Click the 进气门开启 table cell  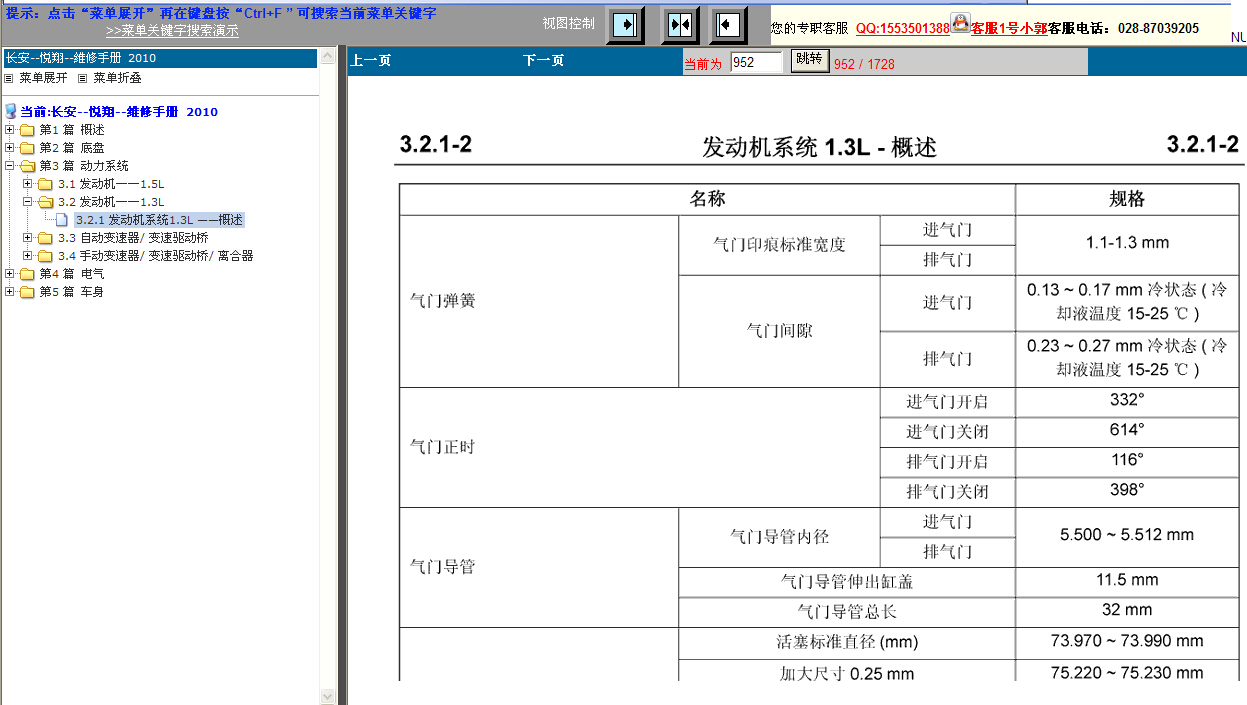pos(947,402)
